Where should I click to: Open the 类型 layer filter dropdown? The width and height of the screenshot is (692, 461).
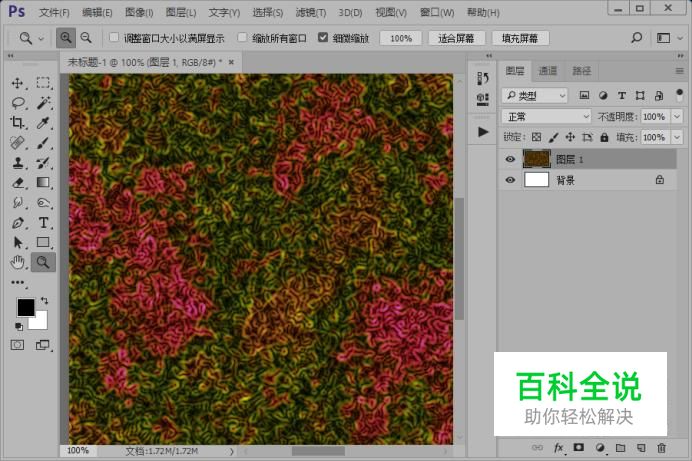click(534, 95)
